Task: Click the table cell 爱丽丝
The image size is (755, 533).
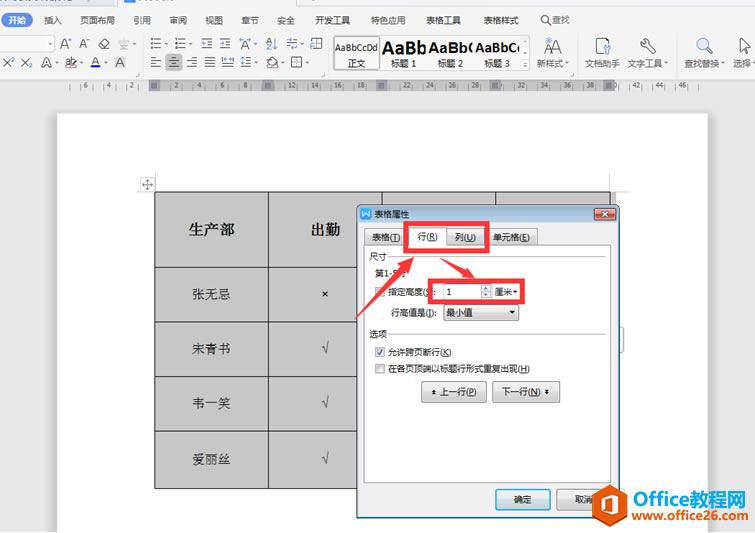Action: click(x=211, y=459)
